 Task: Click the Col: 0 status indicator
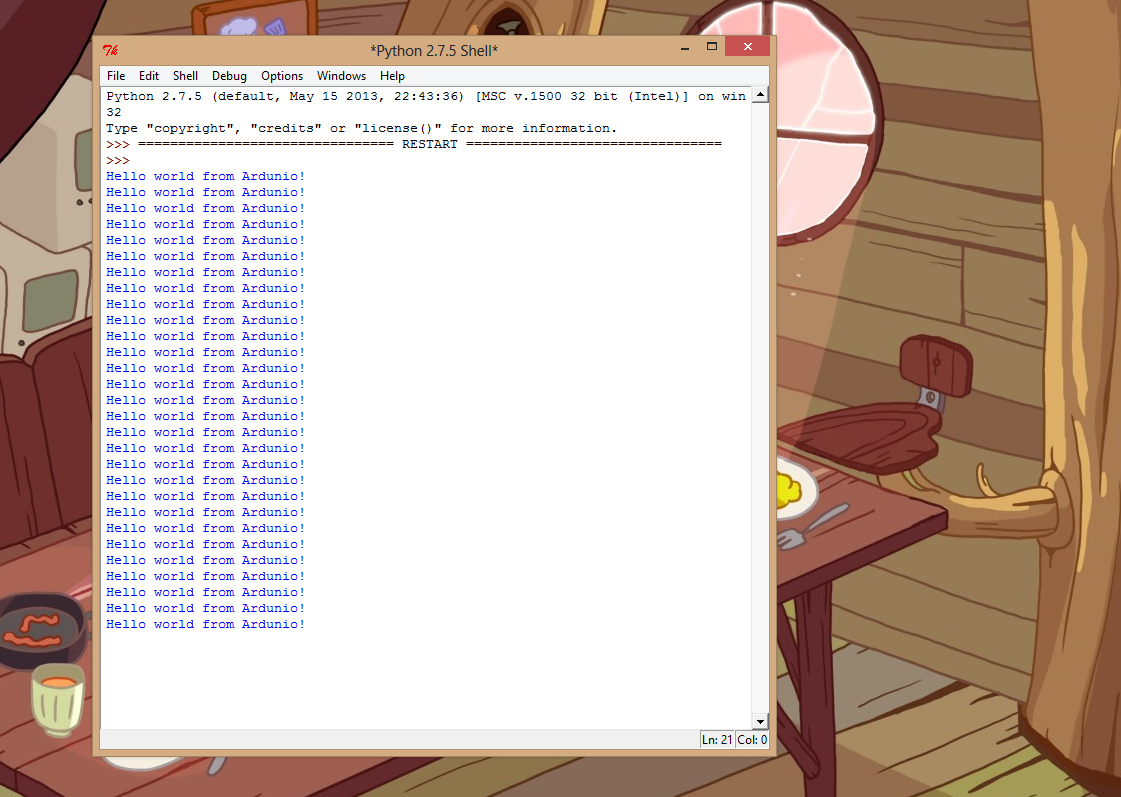pyautogui.click(x=751, y=739)
